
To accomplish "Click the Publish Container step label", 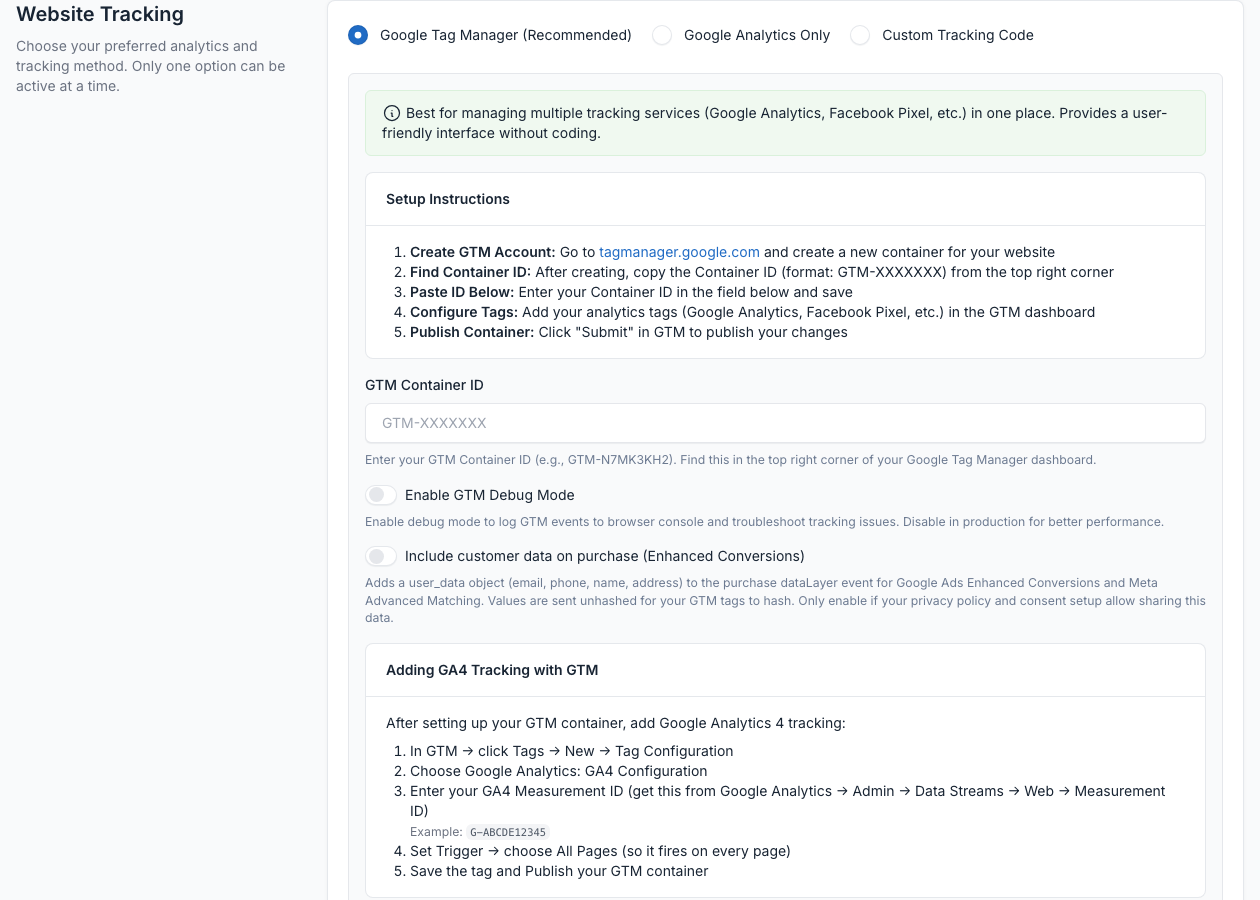I will click(x=472, y=332).
